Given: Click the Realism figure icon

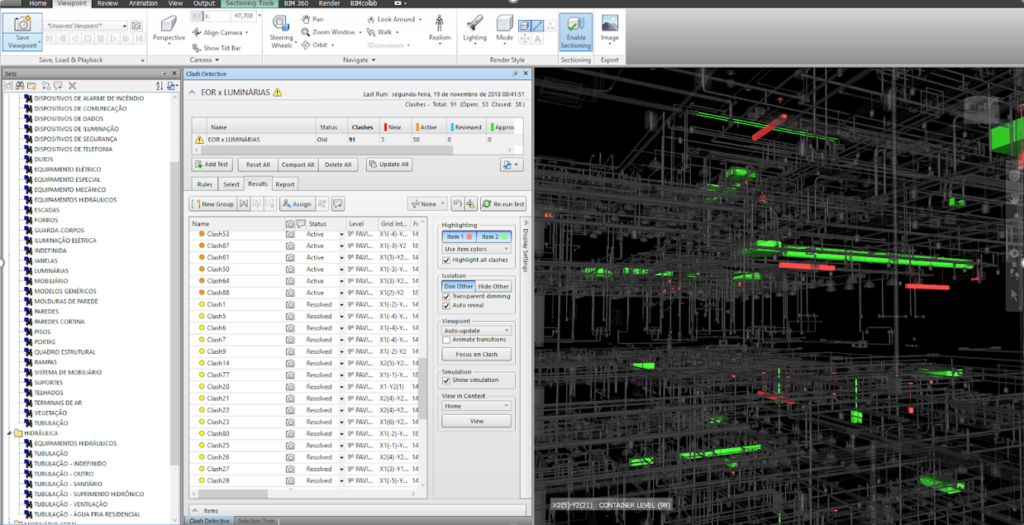Looking at the screenshot, I should [440, 24].
